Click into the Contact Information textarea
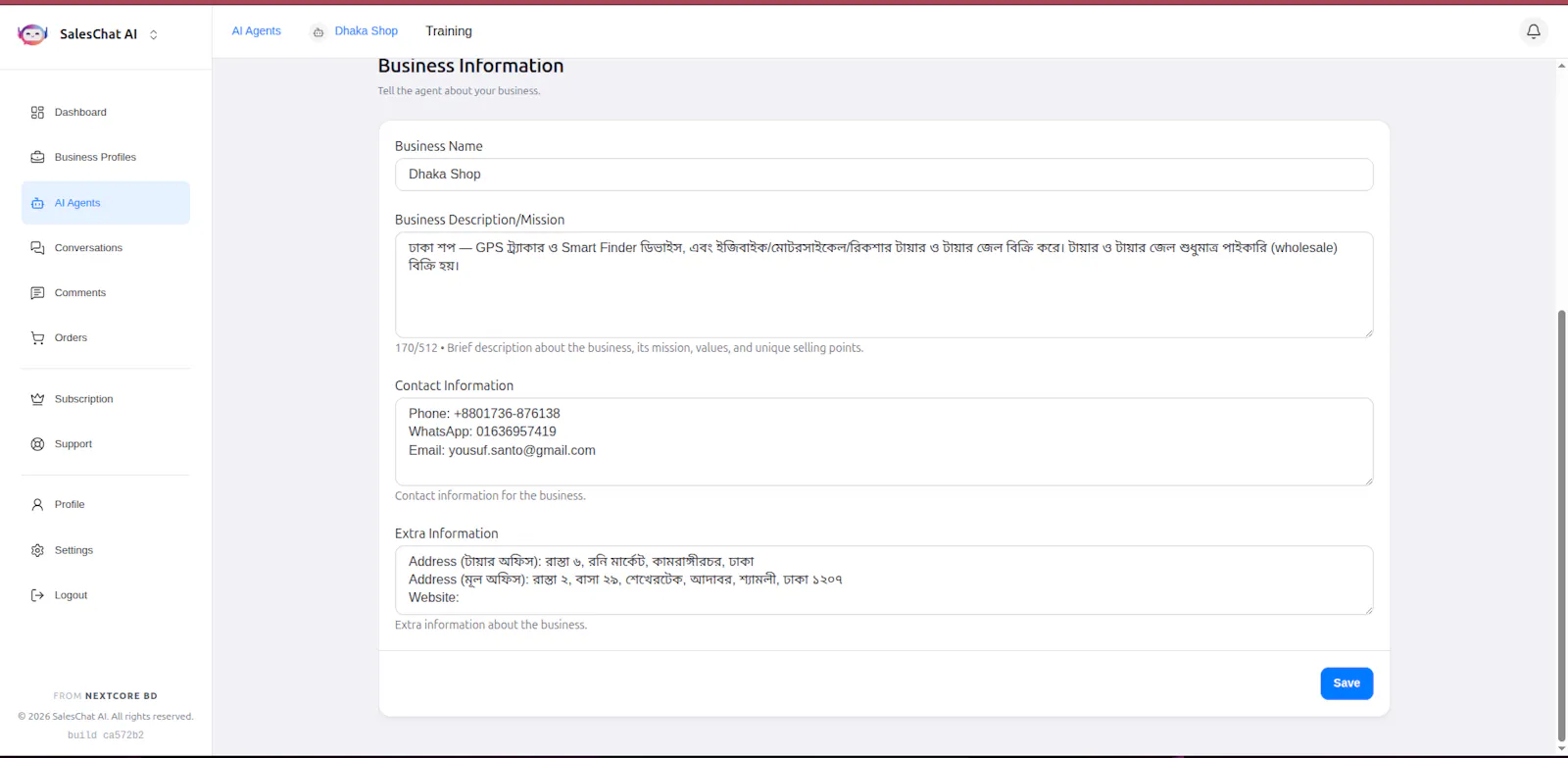 884,442
